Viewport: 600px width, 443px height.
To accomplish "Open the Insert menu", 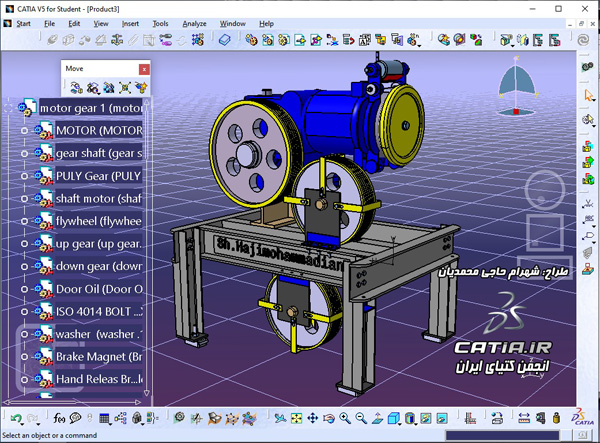I will (130, 24).
